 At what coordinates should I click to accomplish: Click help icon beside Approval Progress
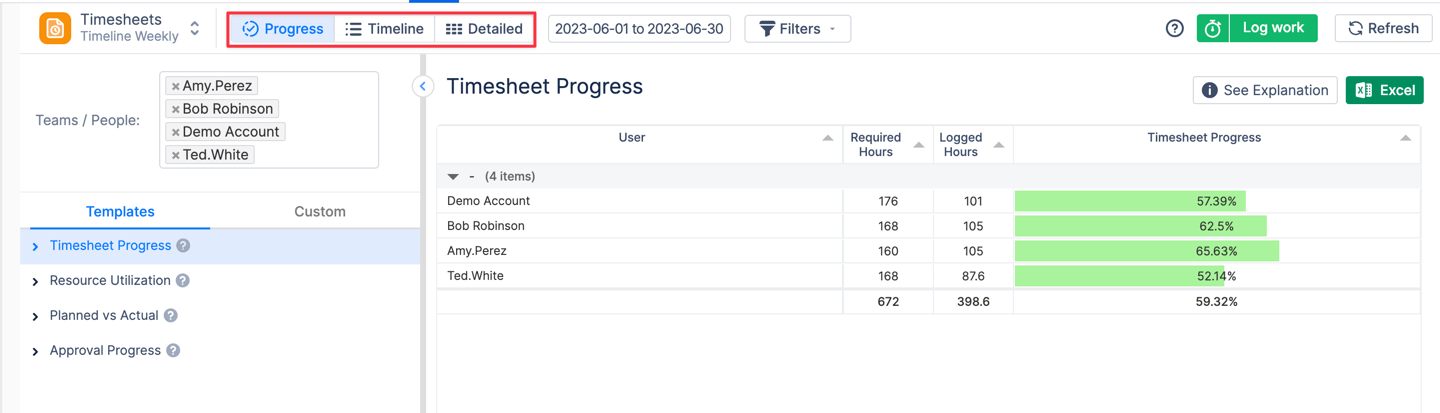(174, 351)
